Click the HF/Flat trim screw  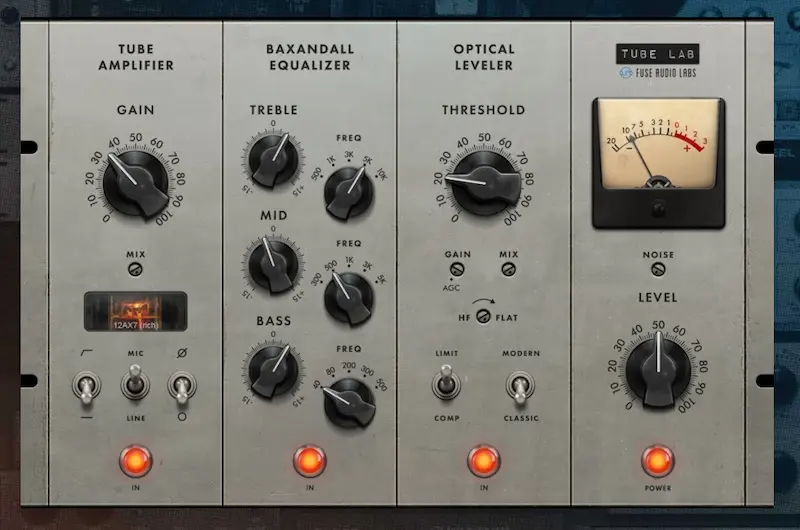click(484, 317)
